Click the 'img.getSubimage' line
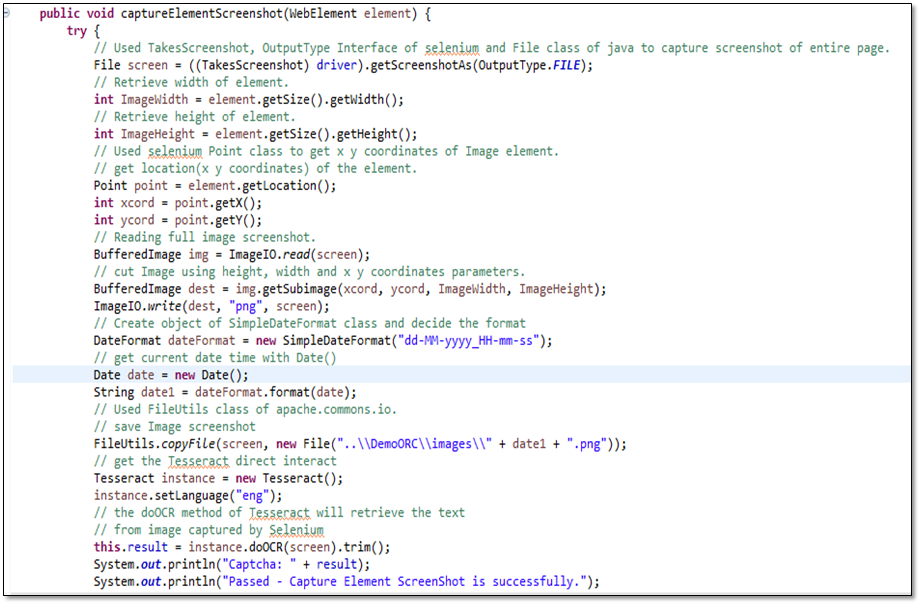 coord(350,289)
